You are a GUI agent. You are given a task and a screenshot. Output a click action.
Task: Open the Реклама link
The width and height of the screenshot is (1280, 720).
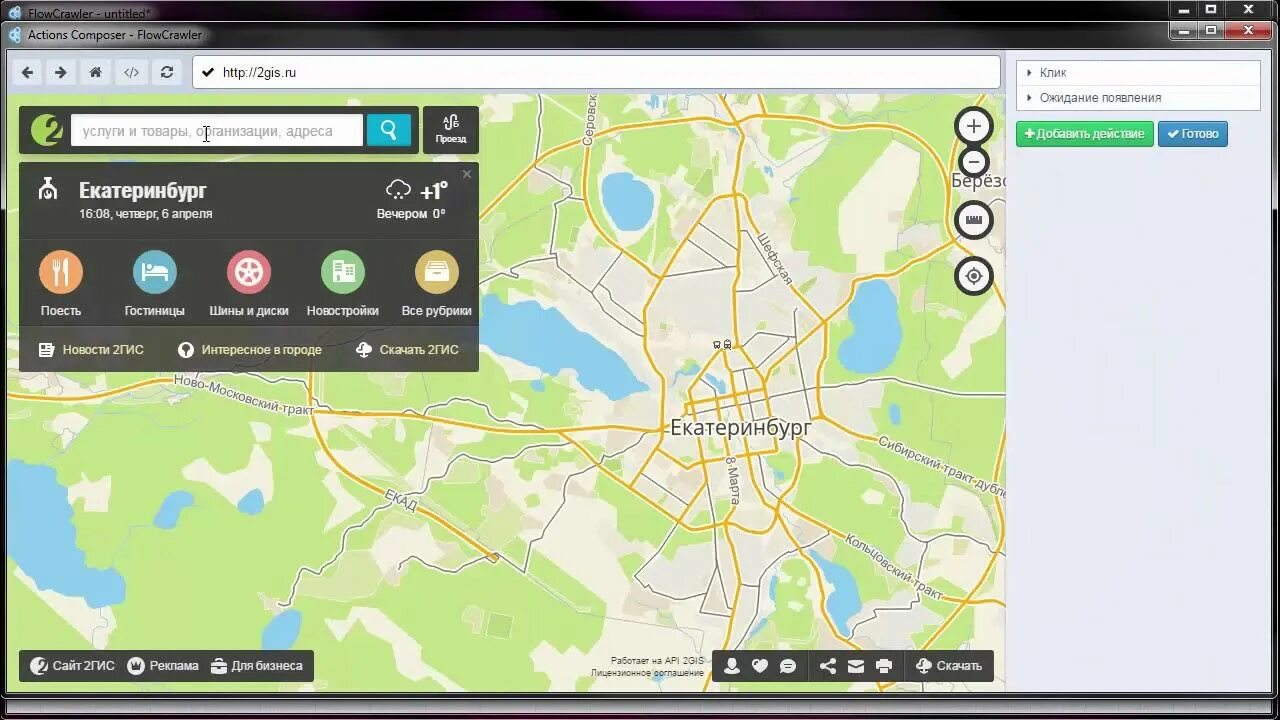[x=163, y=666]
